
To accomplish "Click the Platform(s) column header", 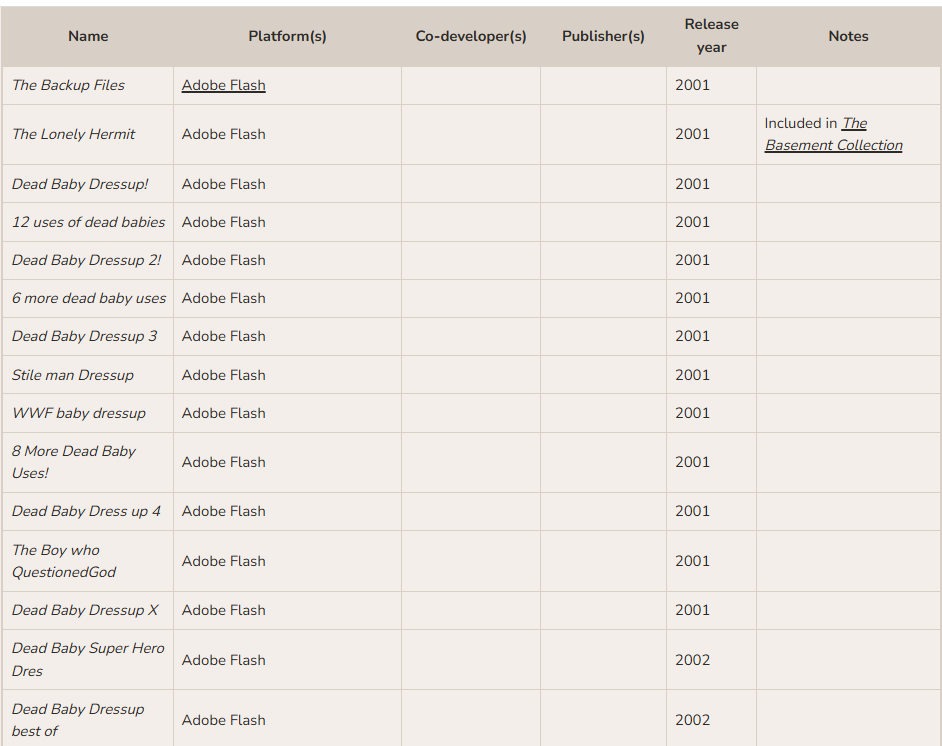I will coord(287,36).
